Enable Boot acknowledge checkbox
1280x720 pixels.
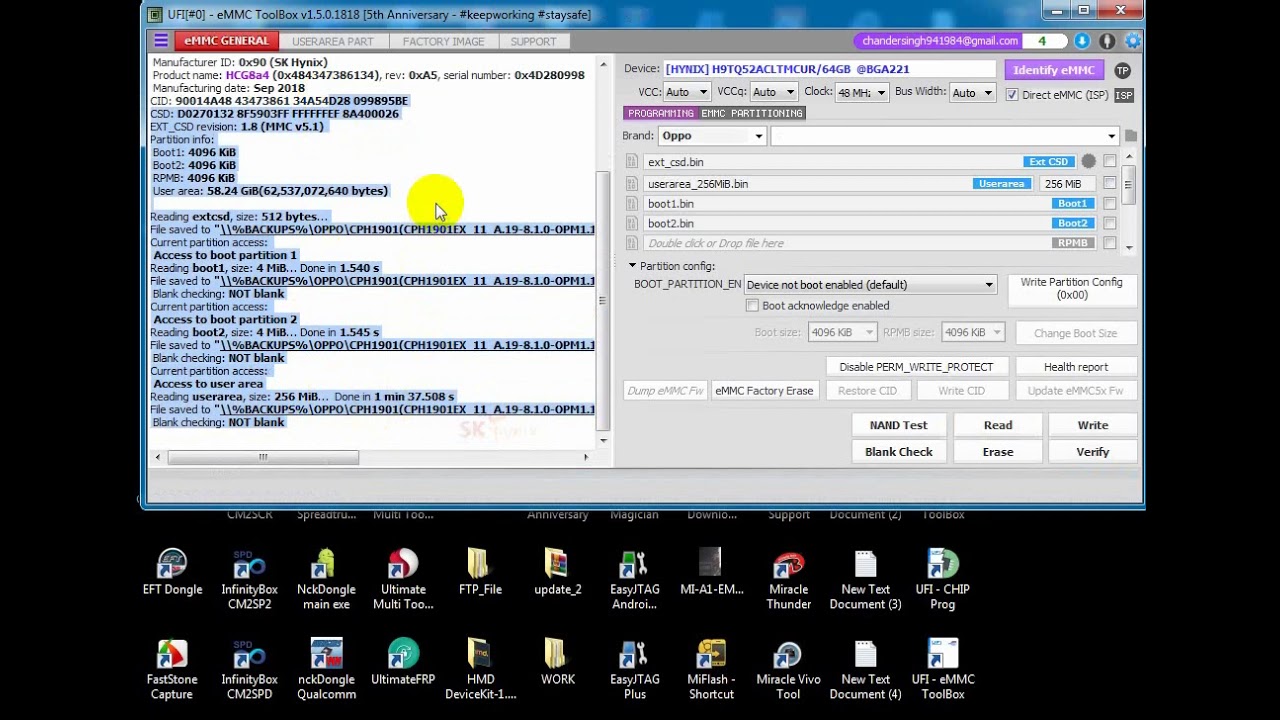pos(752,306)
